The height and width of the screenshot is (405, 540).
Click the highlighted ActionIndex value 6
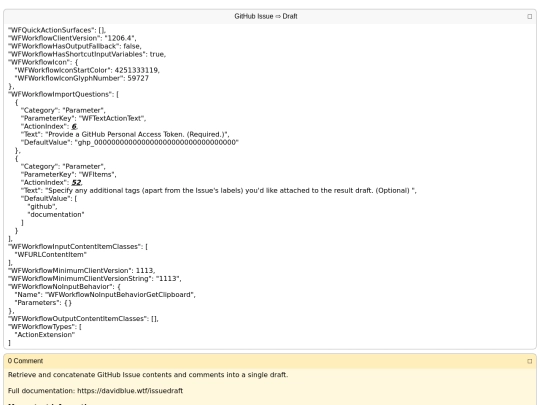coord(74,126)
